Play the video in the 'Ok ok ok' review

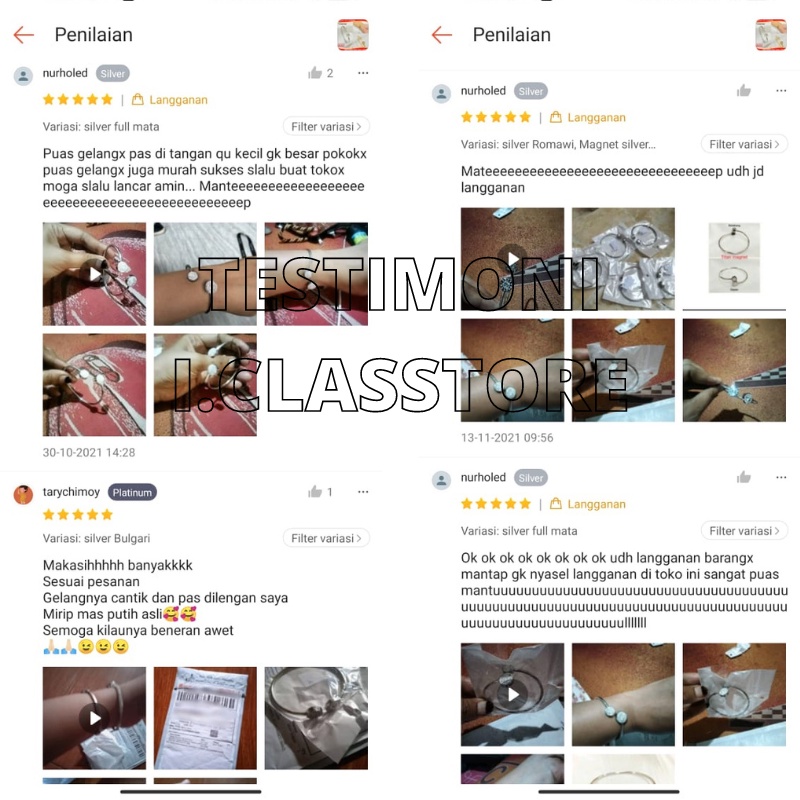(512, 694)
